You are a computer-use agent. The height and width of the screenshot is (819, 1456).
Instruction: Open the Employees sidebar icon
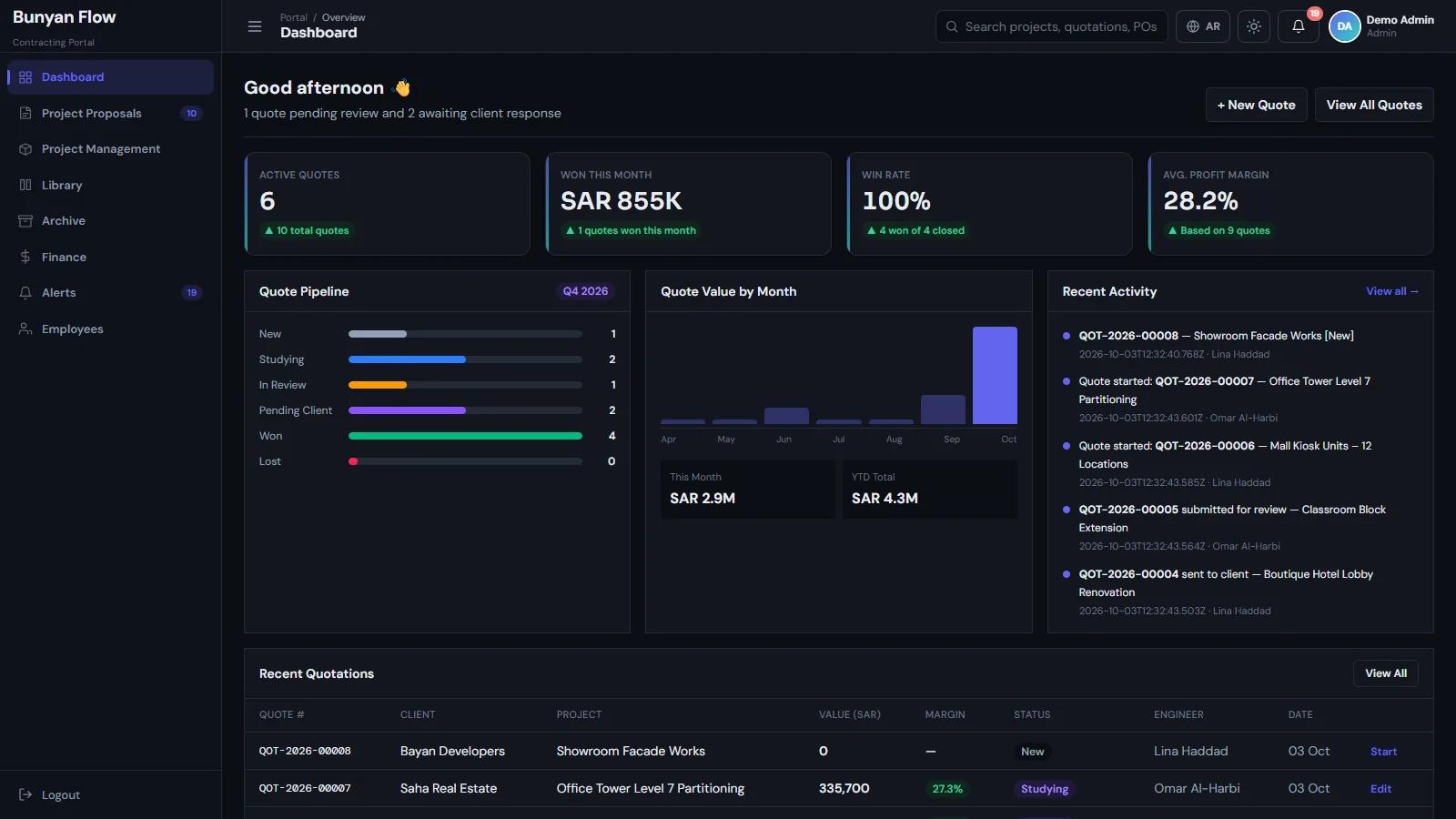25,329
